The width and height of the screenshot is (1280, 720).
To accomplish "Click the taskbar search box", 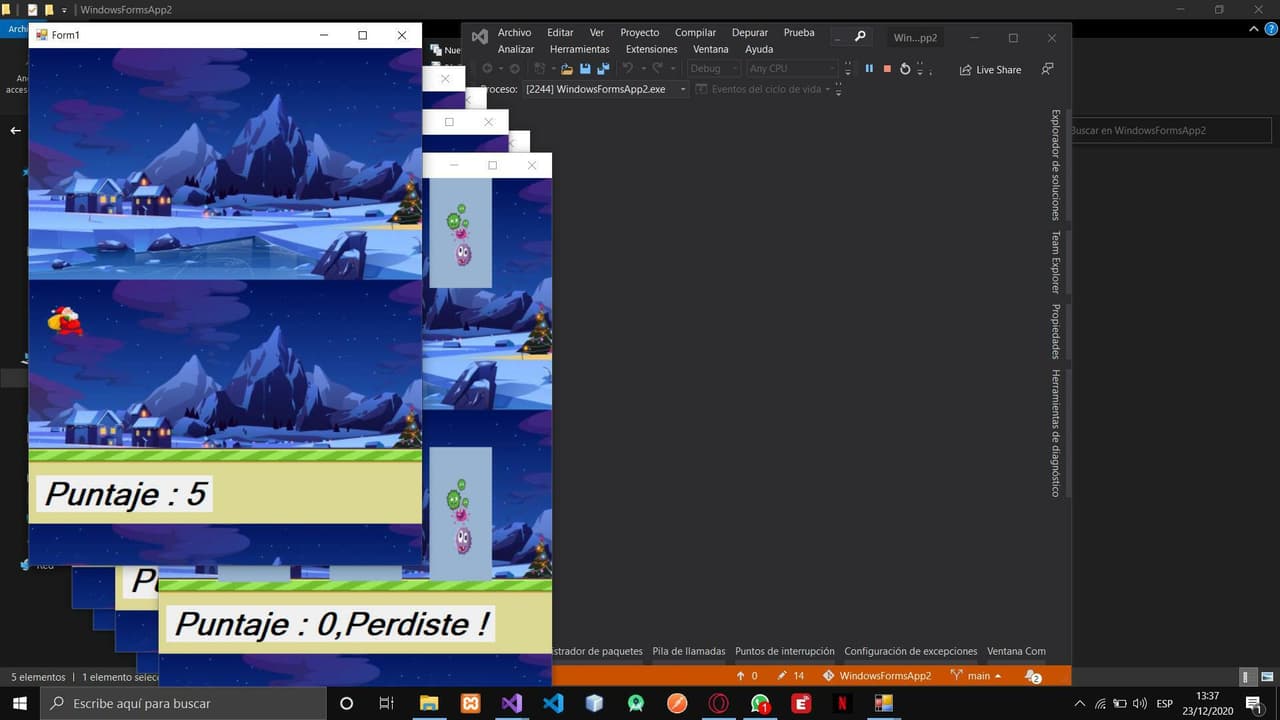I will [x=183, y=703].
